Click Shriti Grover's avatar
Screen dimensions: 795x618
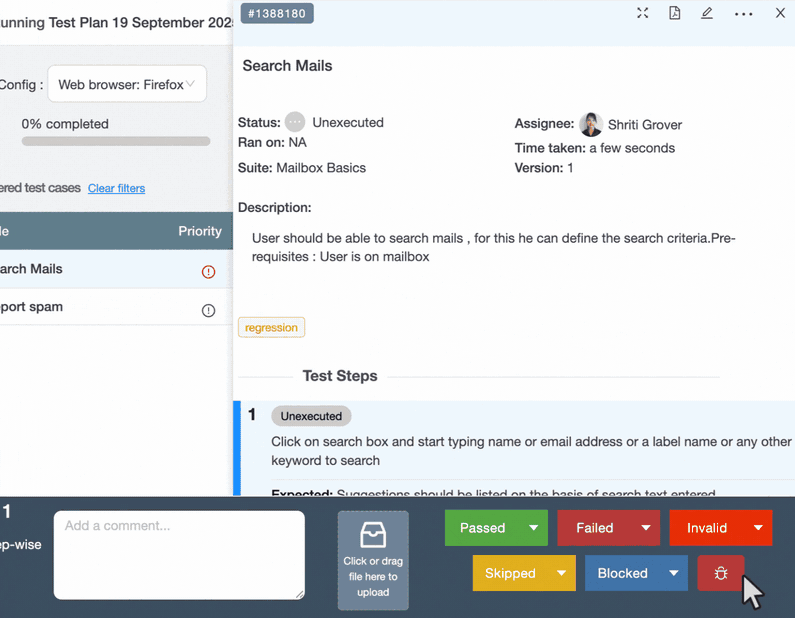click(591, 124)
